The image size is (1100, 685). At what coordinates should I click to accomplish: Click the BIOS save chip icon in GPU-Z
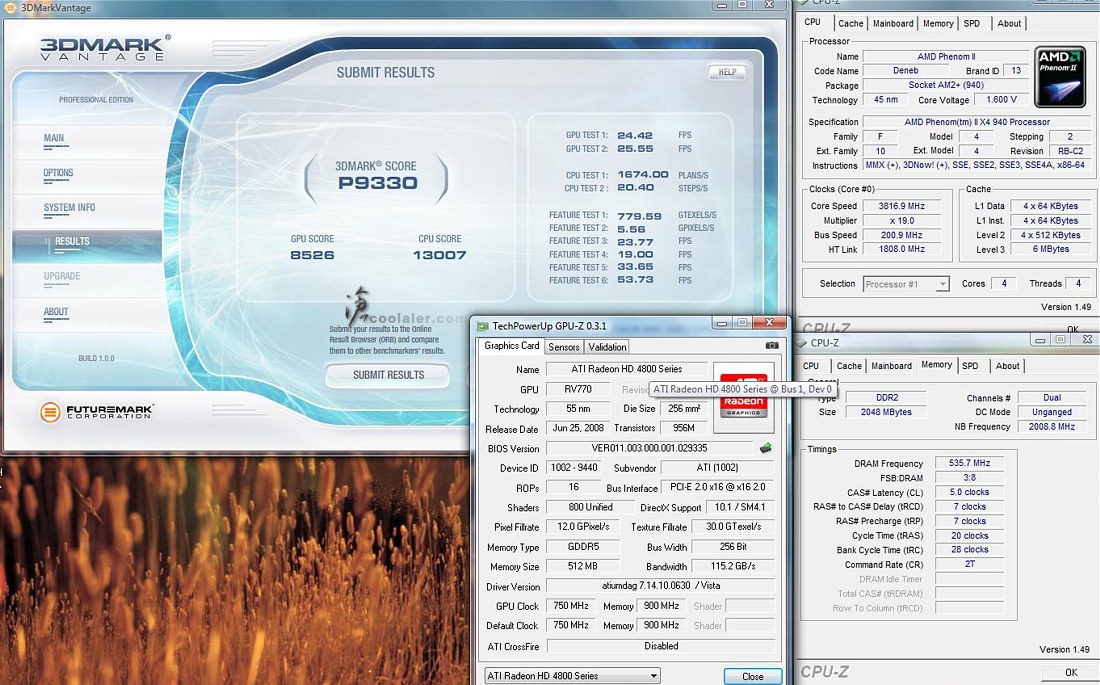point(765,448)
